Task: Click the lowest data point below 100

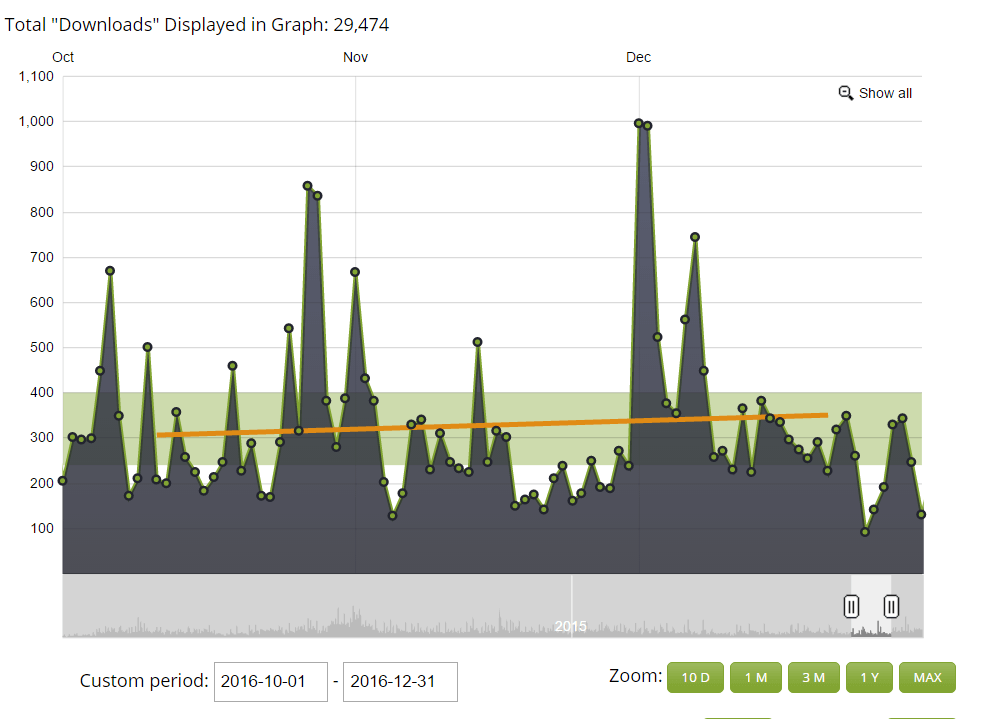Action: tap(865, 532)
